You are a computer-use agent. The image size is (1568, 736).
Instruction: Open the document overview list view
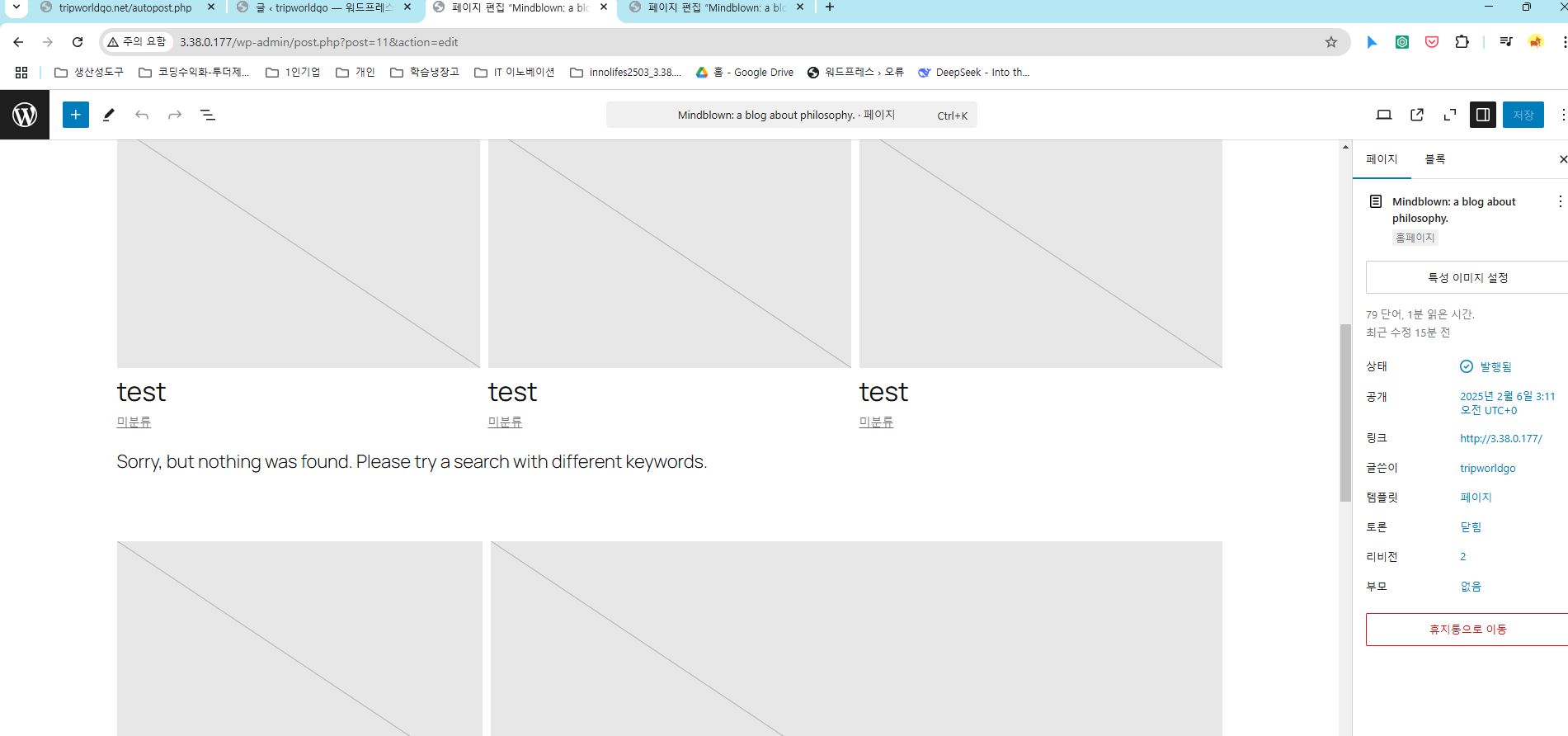208,115
